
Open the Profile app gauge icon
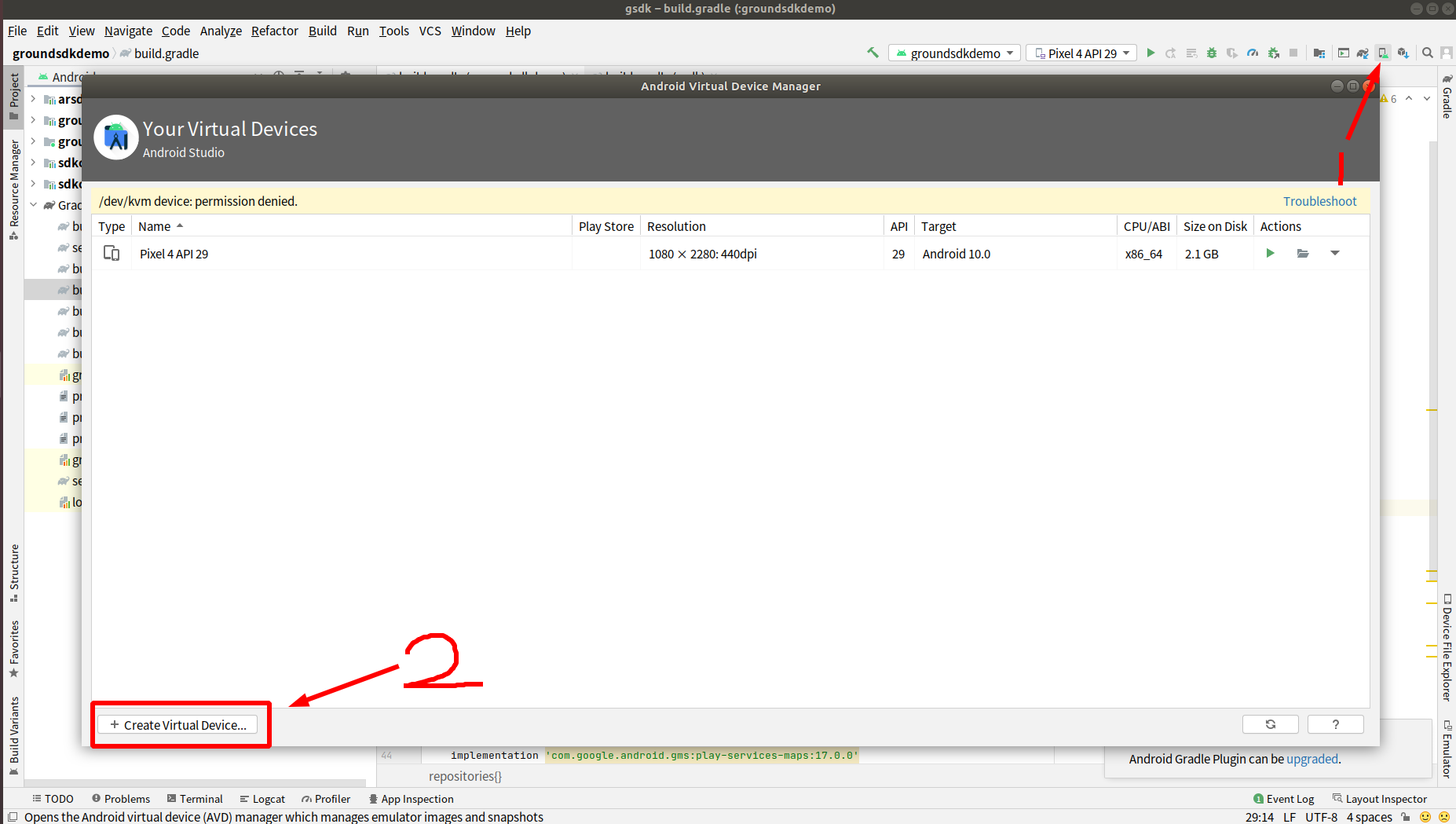click(1253, 53)
